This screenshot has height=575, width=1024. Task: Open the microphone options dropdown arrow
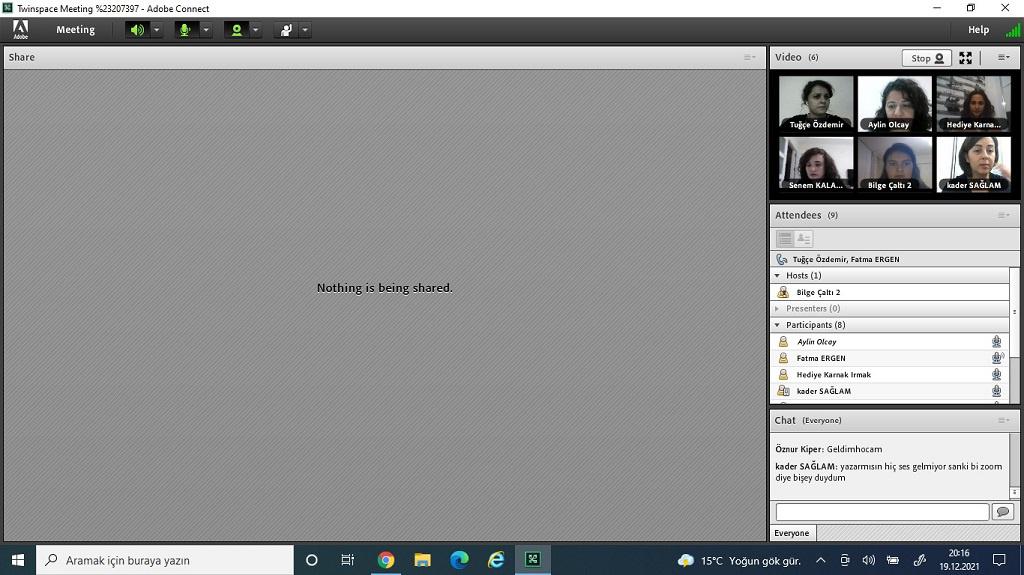click(205, 30)
